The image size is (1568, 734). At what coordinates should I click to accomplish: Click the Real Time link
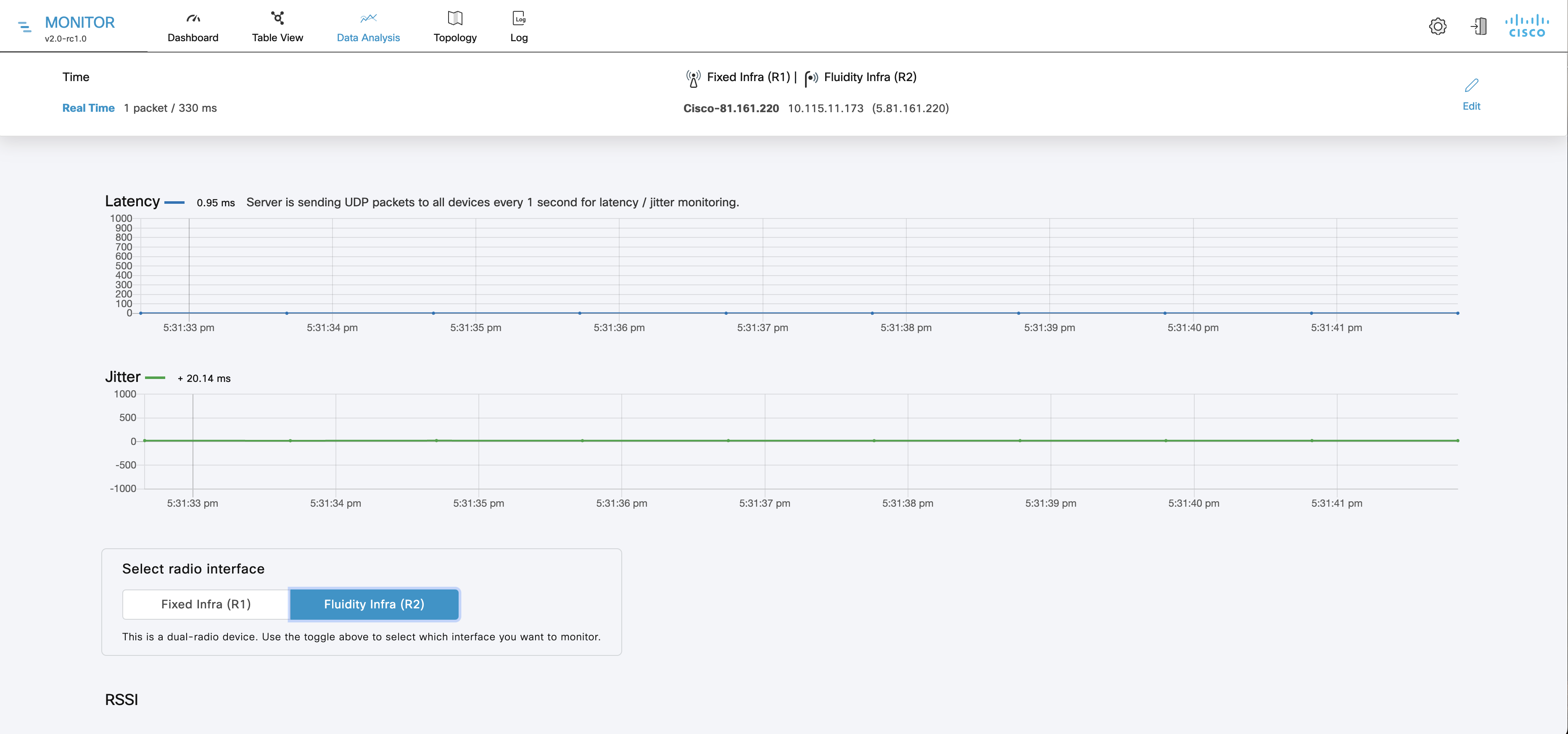88,108
